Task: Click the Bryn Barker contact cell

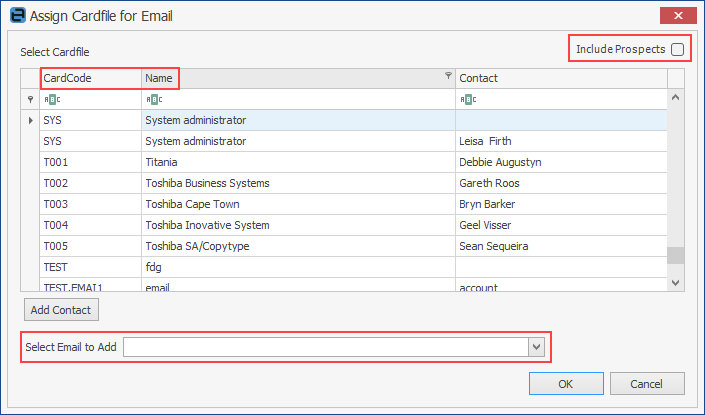Action: pos(561,204)
